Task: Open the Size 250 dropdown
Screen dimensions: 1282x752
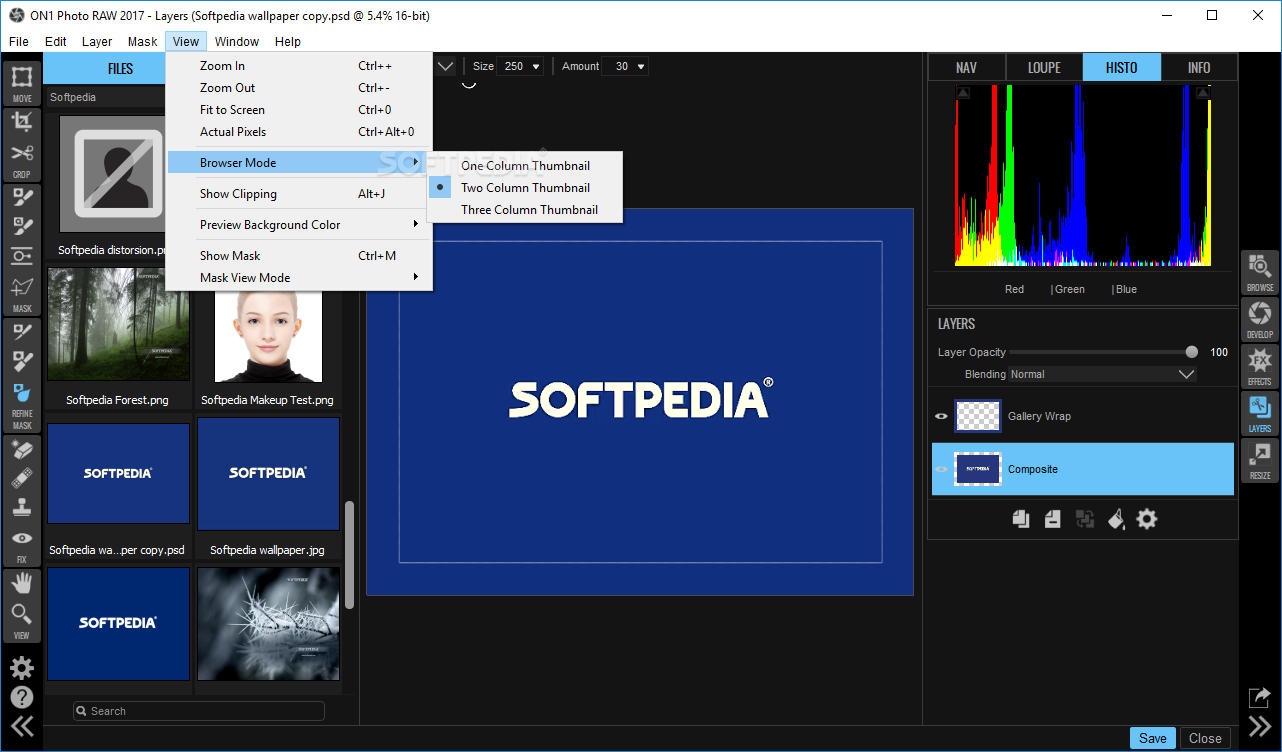Action: click(520, 66)
